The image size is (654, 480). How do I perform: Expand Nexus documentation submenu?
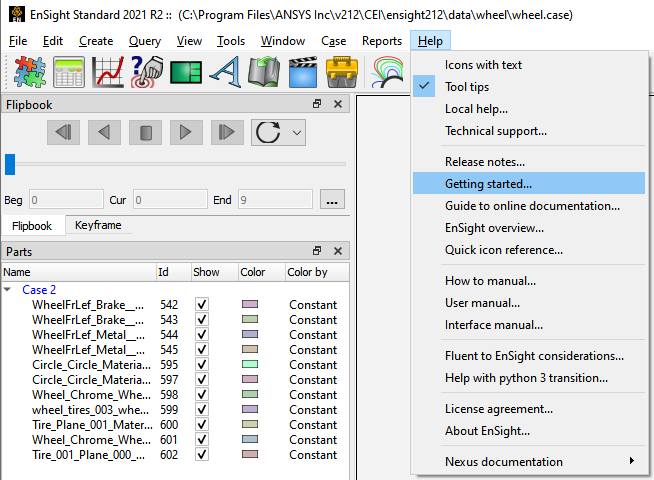point(529,462)
